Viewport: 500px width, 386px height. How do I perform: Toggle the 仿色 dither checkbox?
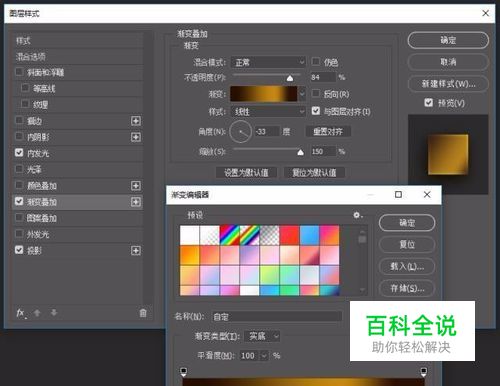[315, 61]
